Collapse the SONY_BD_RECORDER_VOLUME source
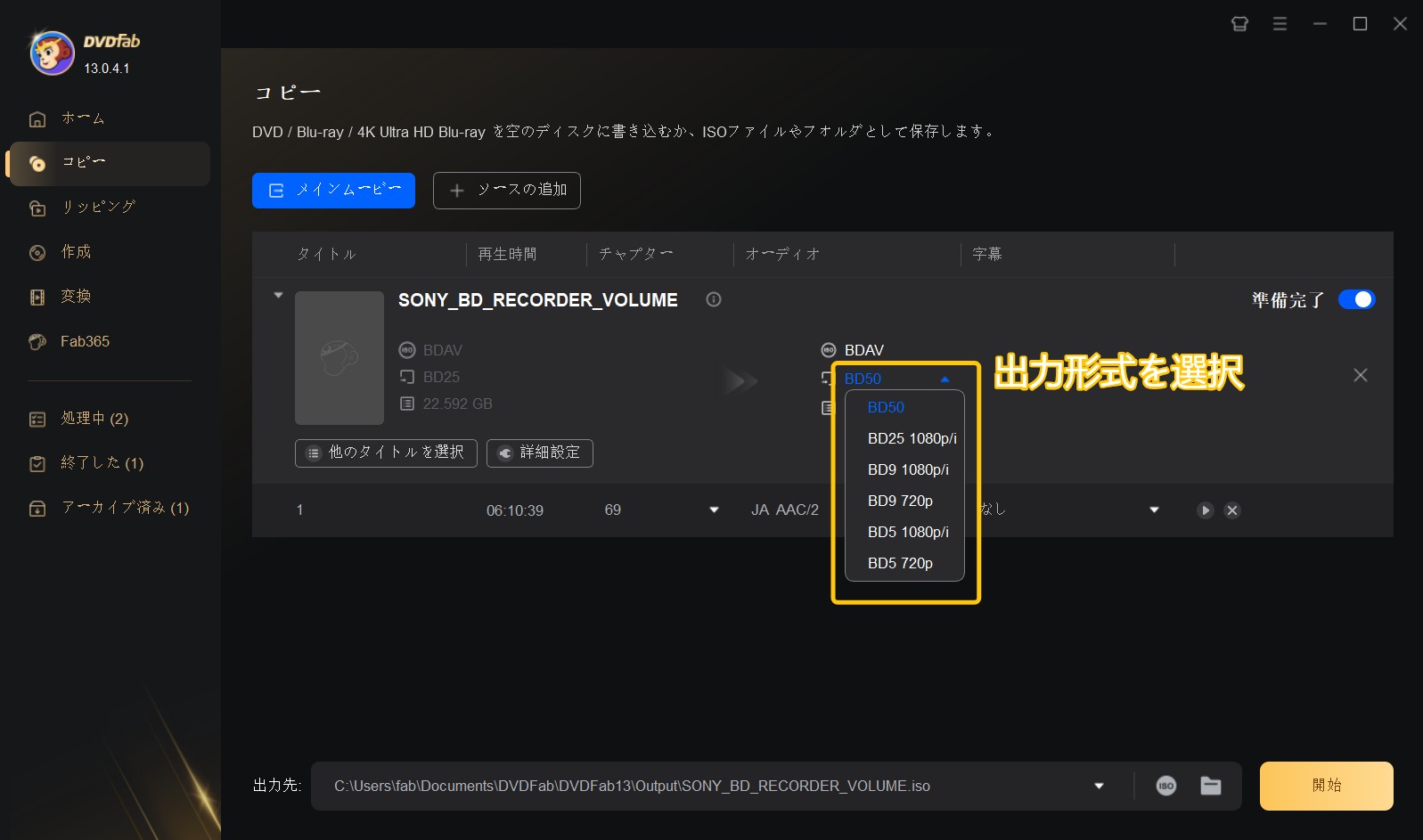 click(278, 295)
